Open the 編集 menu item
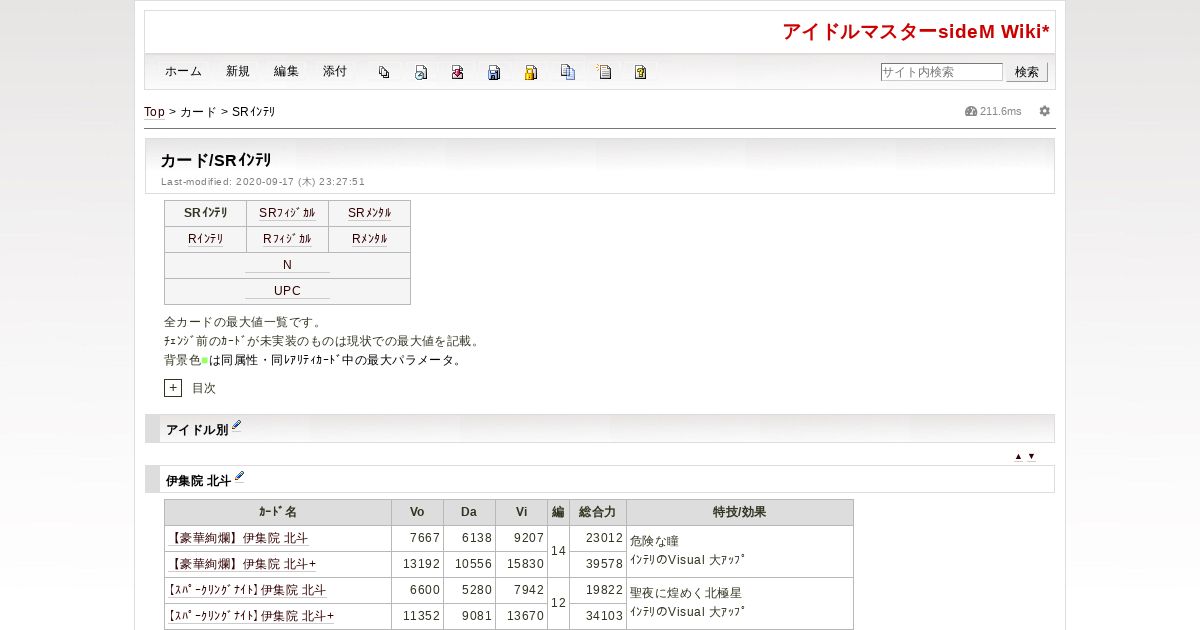1200x630 pixels. click(x=286, y=72)
